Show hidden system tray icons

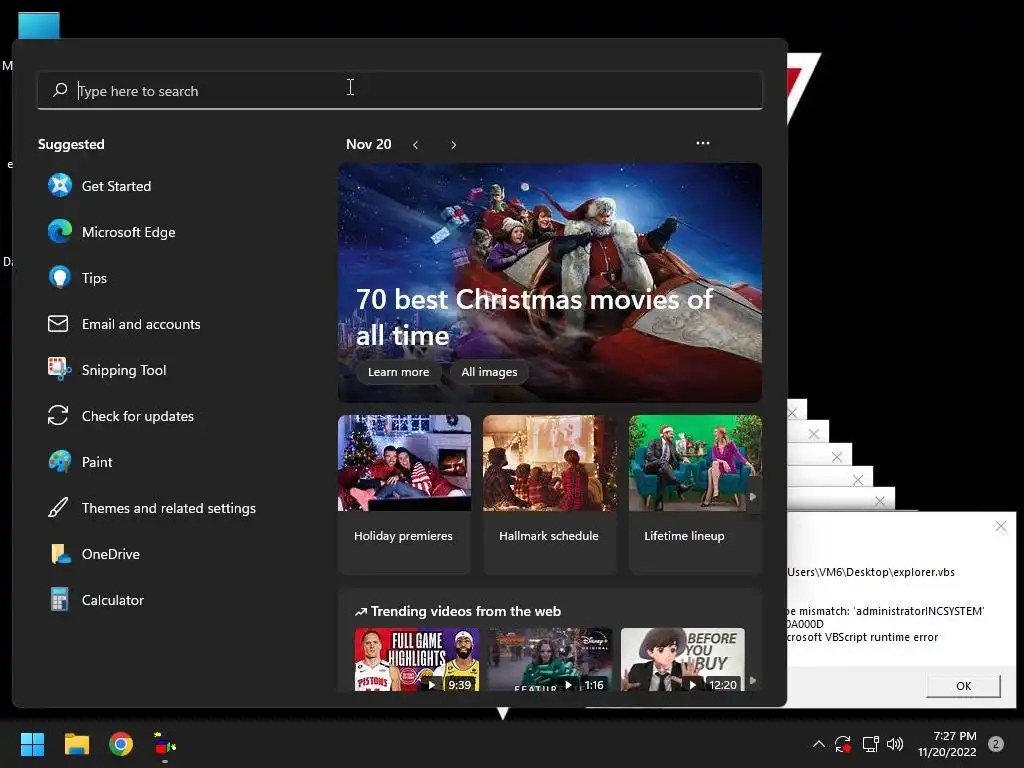[x=818, y=744]
